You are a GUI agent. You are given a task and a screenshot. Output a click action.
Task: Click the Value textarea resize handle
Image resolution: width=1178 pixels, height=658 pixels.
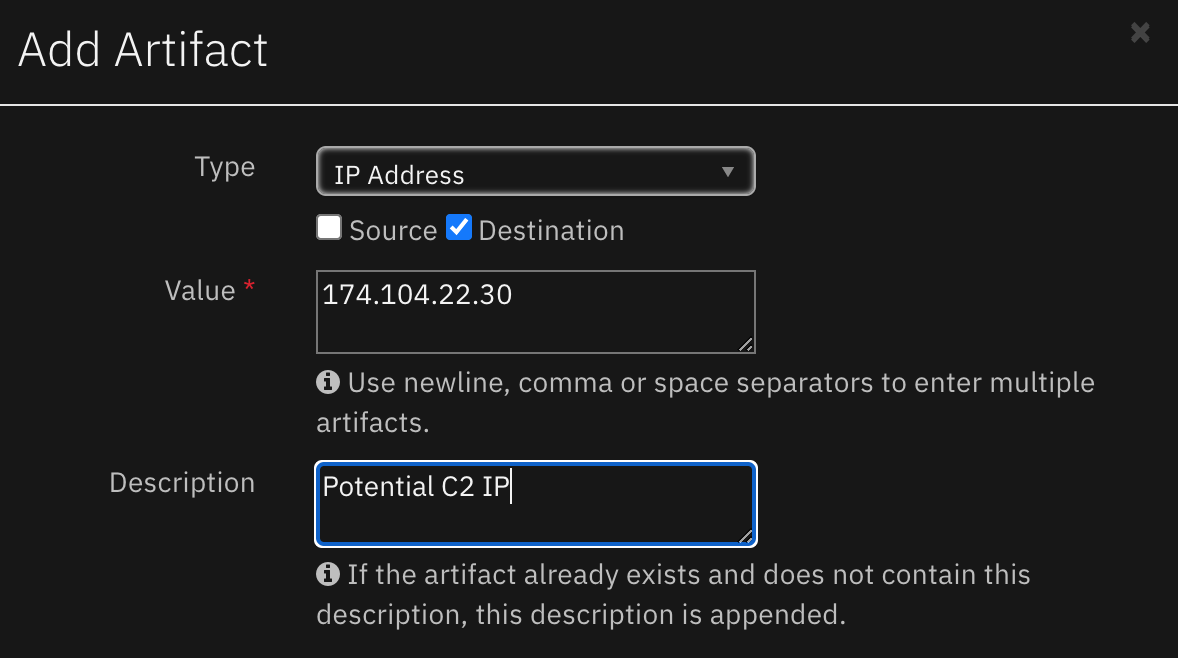[x=746, y=344]
